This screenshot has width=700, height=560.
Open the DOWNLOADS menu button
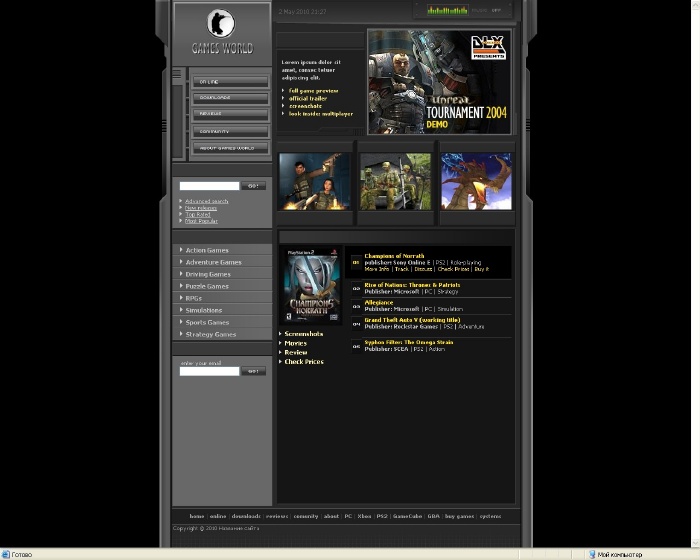coord(231,98)
